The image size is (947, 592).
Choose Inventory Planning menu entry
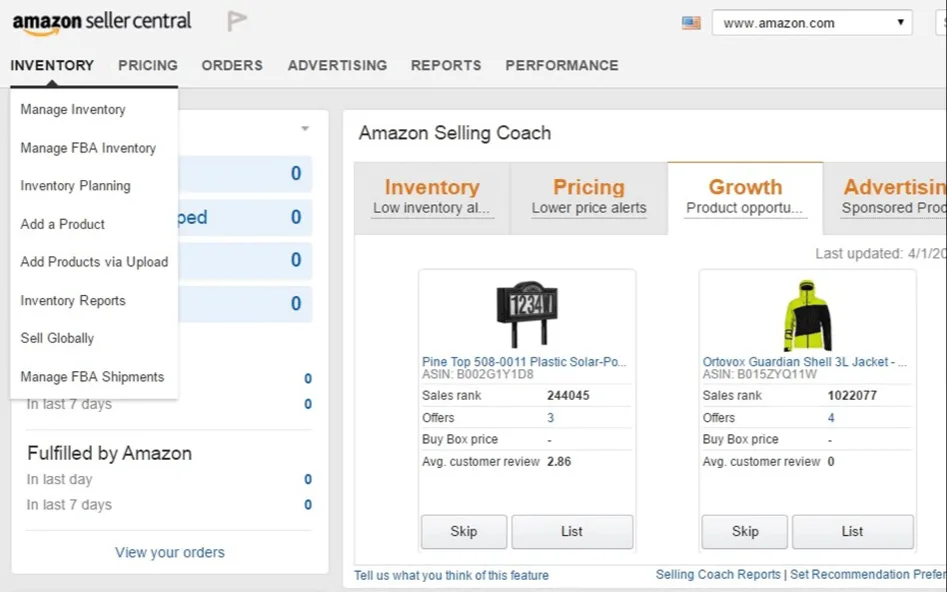click(x=75, y=185)
